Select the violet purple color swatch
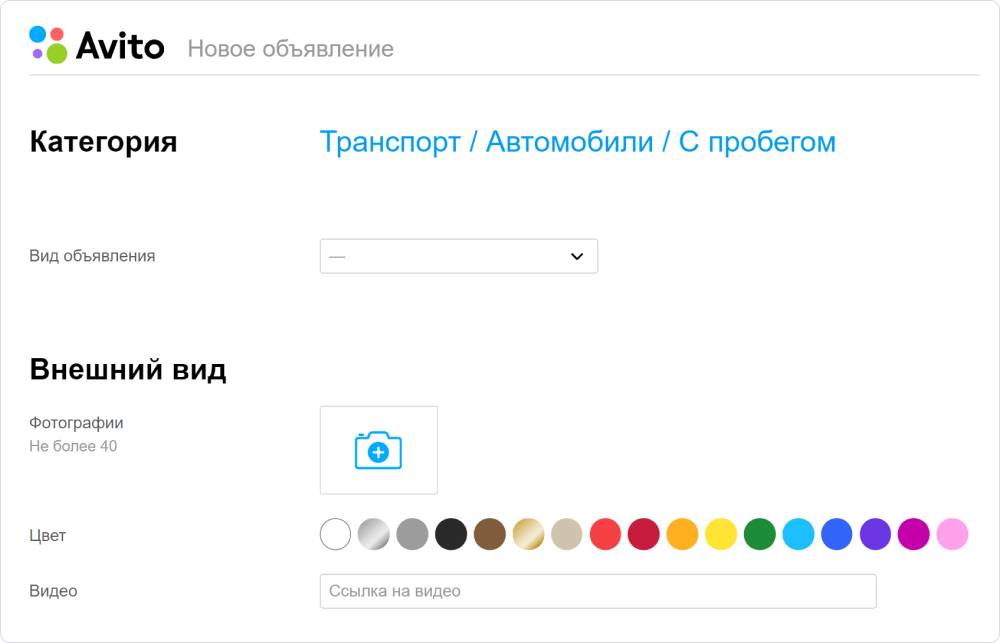Image resolution: width=1000 pixels, height=643 pixels. pyautogui.click(x=875, y=534)
